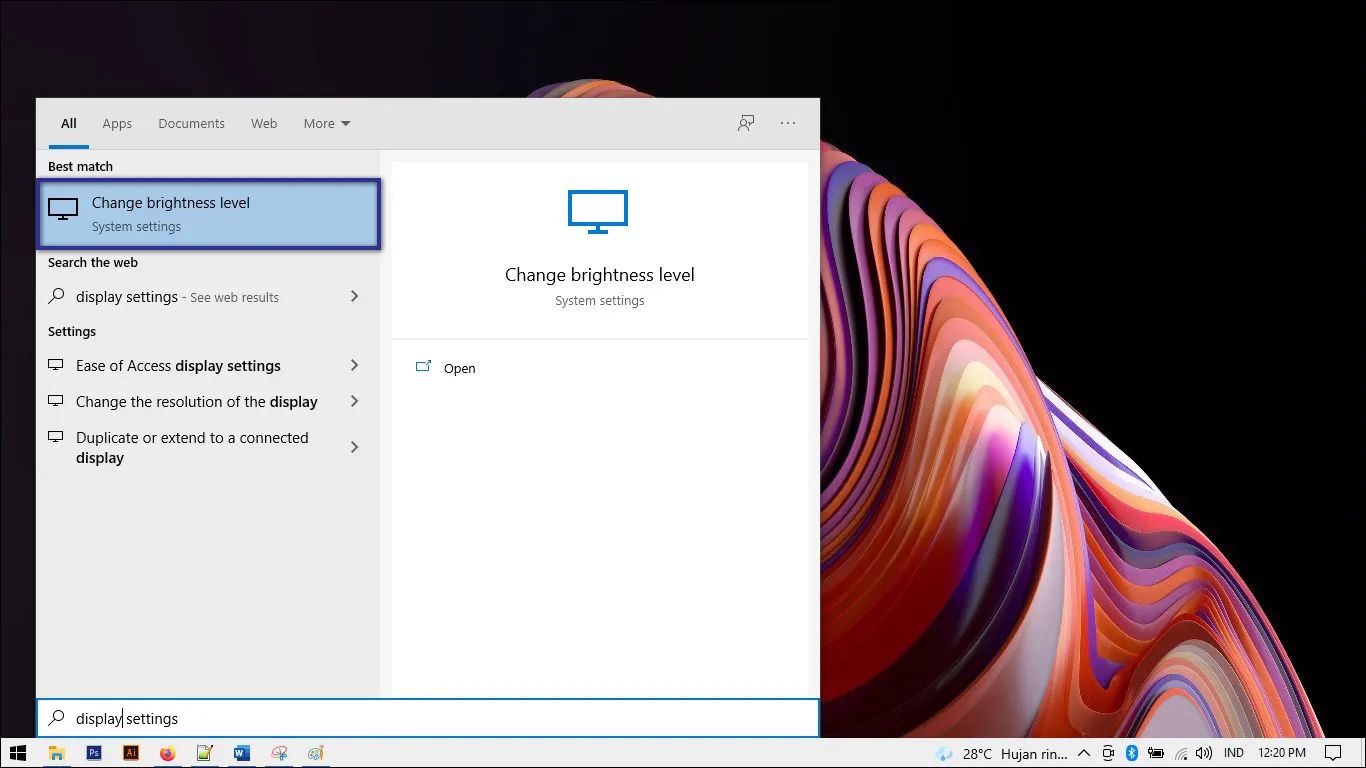Click the search feedback person icon
Viewport: 1366px width, 768px height.
click(x=745, y=123)
